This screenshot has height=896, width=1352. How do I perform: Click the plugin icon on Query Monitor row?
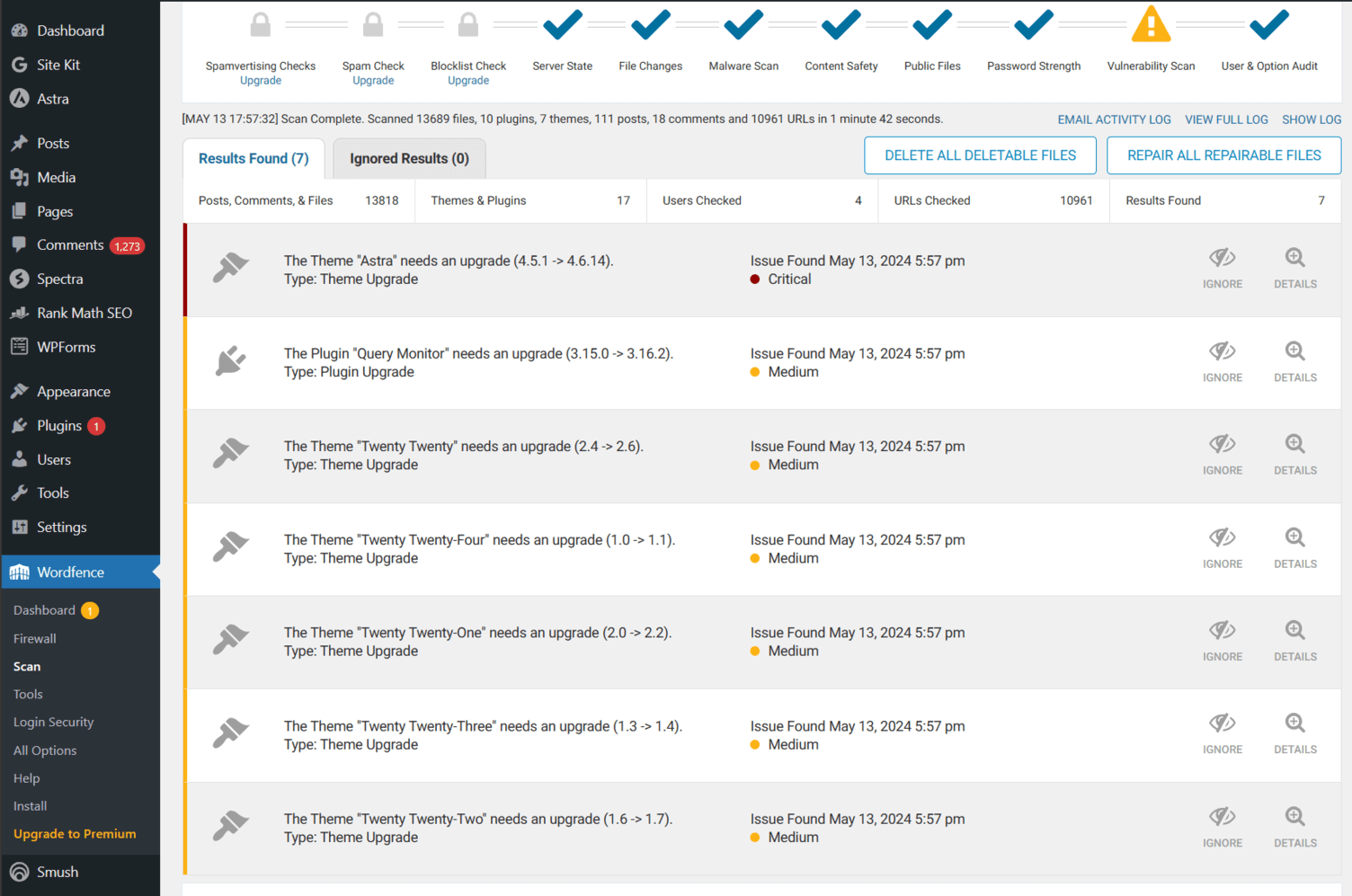pos(231,359)
